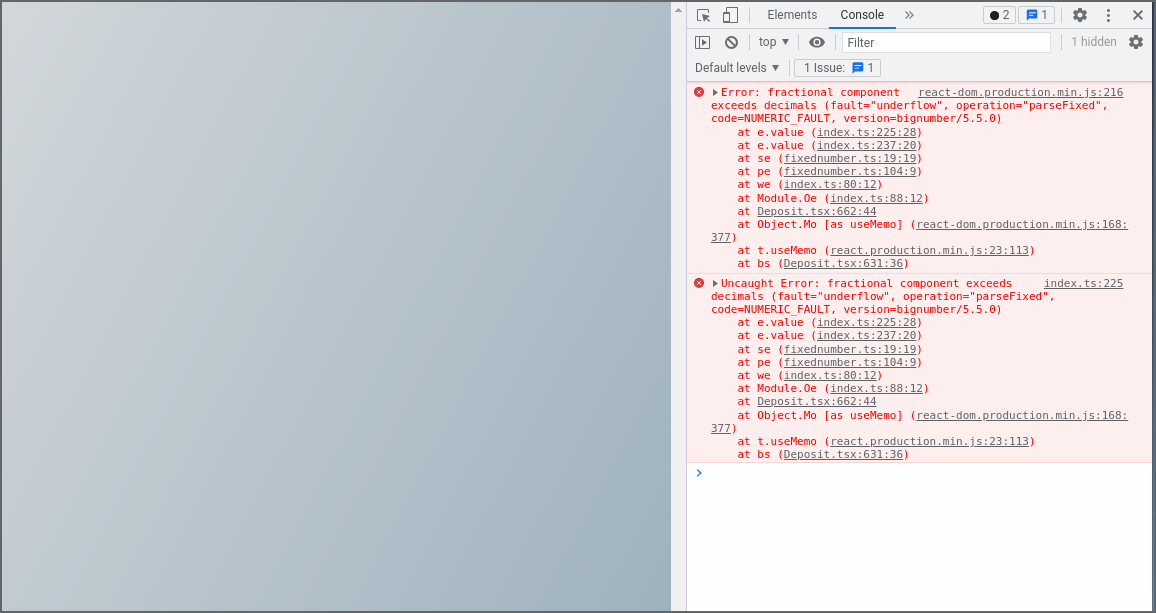Open react.production.min.js:23:113 in the Uncaught Error stack
1156x613 pixels.
[x=929, y=441]
